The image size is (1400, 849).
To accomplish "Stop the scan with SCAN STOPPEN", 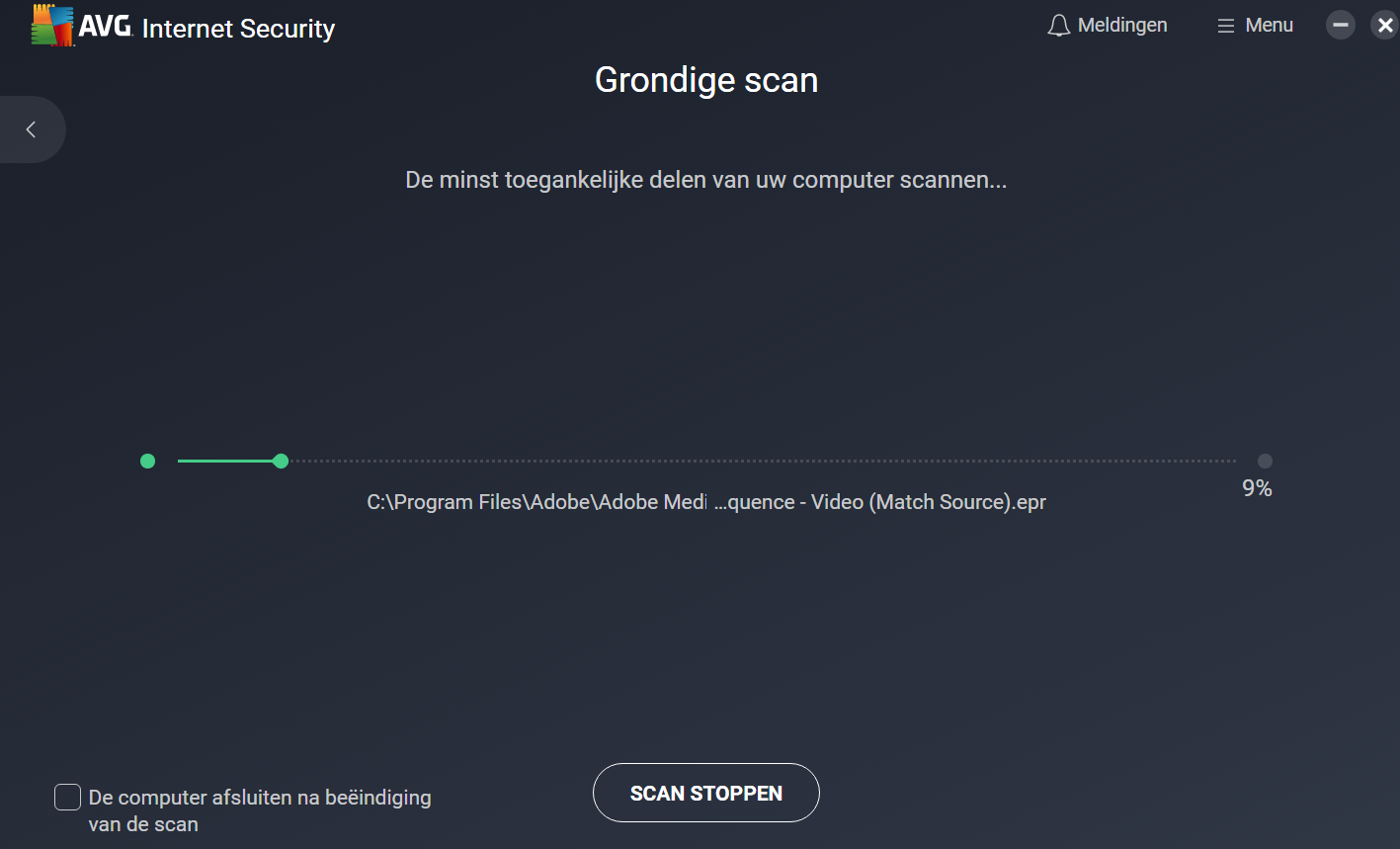I will pos(705,793).
